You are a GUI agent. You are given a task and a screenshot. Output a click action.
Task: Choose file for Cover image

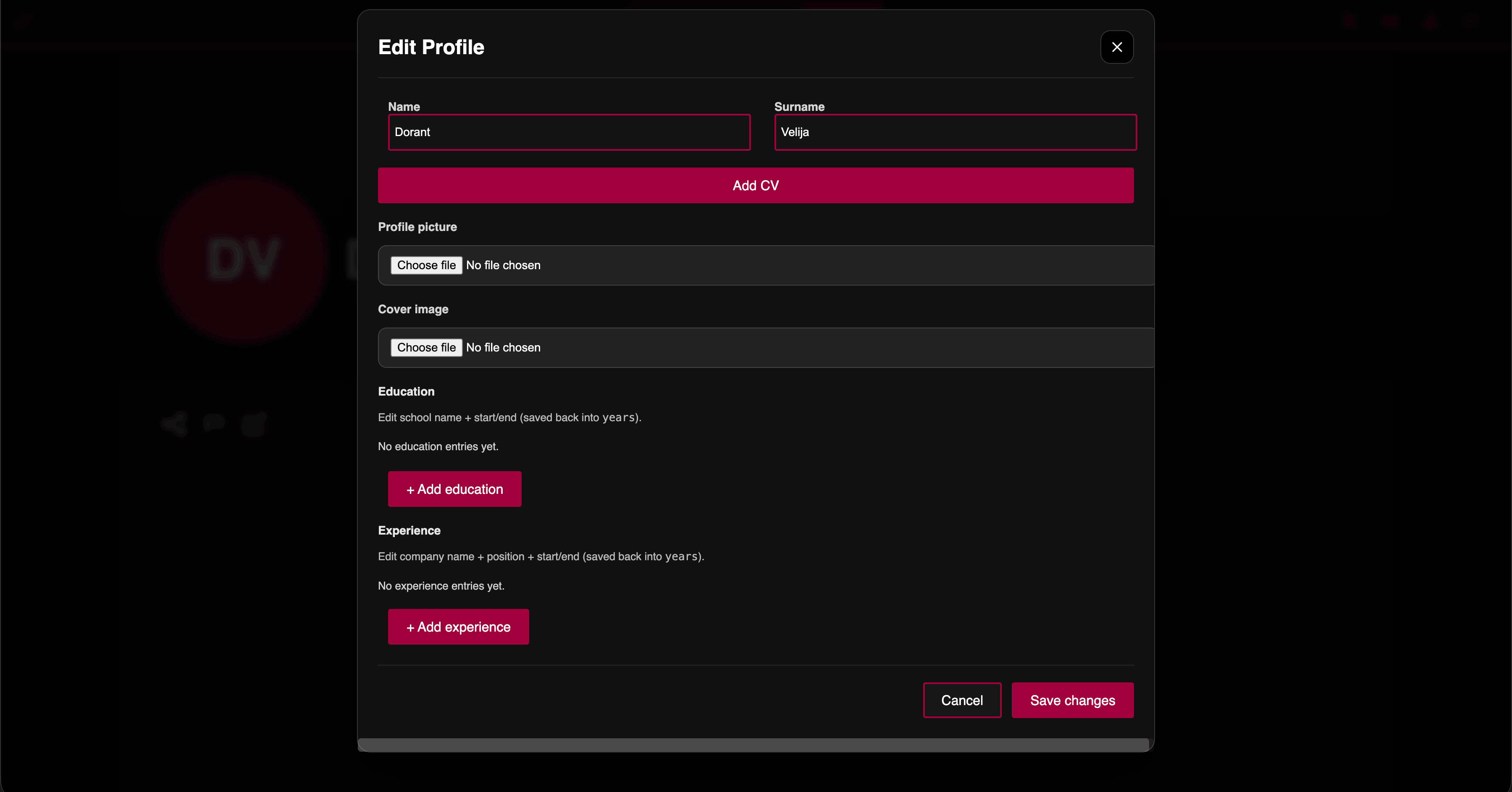(426, 347)
